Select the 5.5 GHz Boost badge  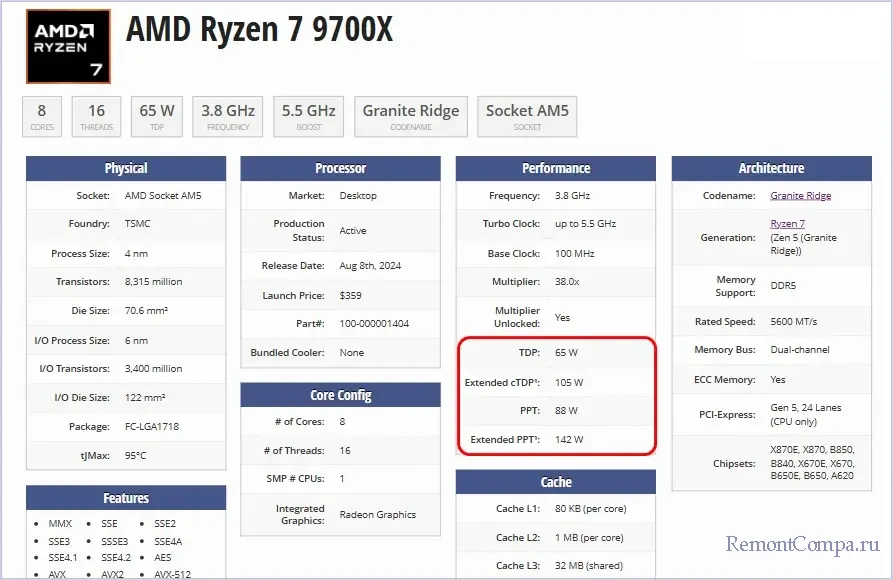308,116
